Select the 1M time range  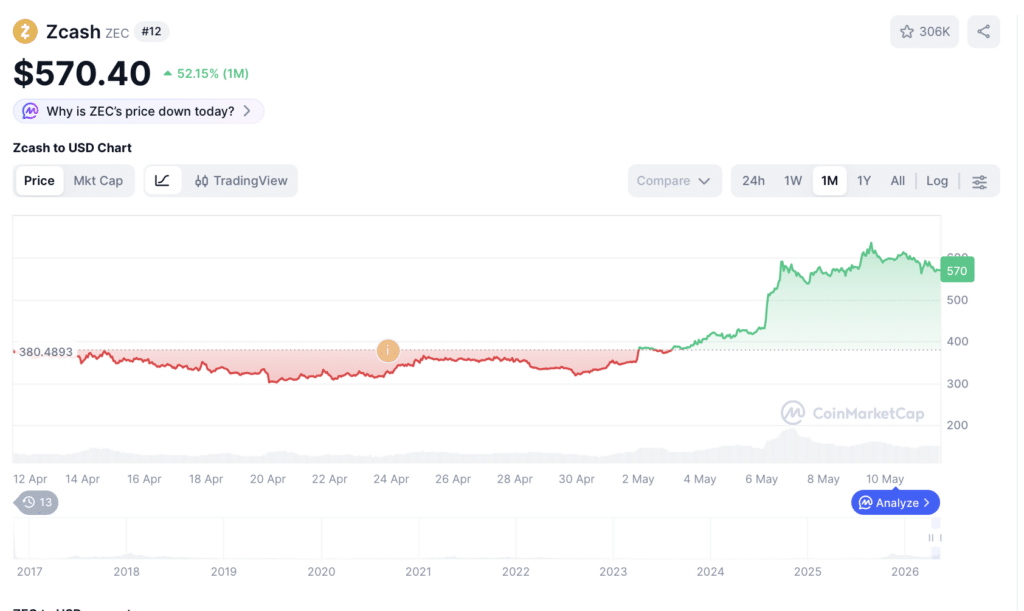(x=829, y=181)
